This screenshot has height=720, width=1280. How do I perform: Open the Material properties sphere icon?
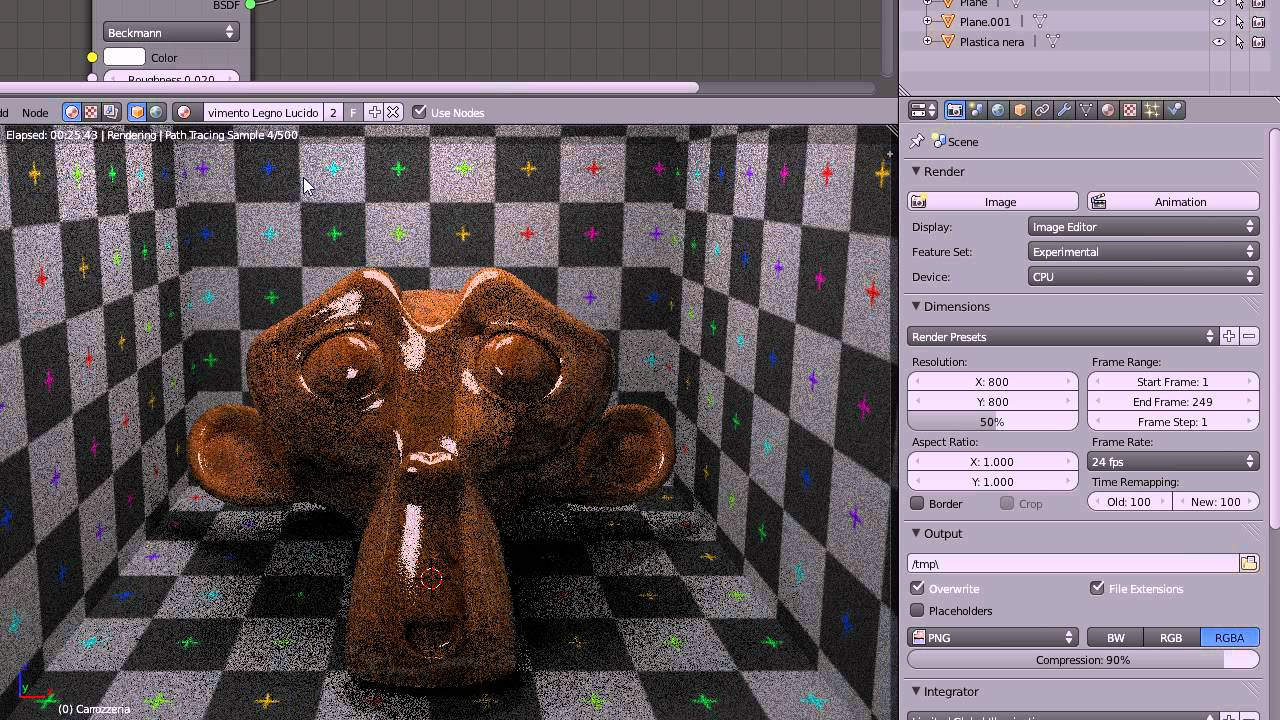click(1108, 110)
